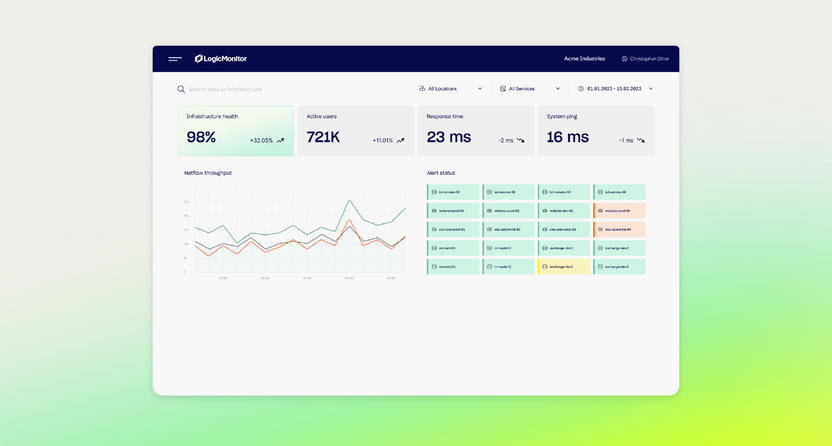Click the search magnifier icon
The height and width of the screenshot is (446, 832).
coord(181,89)
